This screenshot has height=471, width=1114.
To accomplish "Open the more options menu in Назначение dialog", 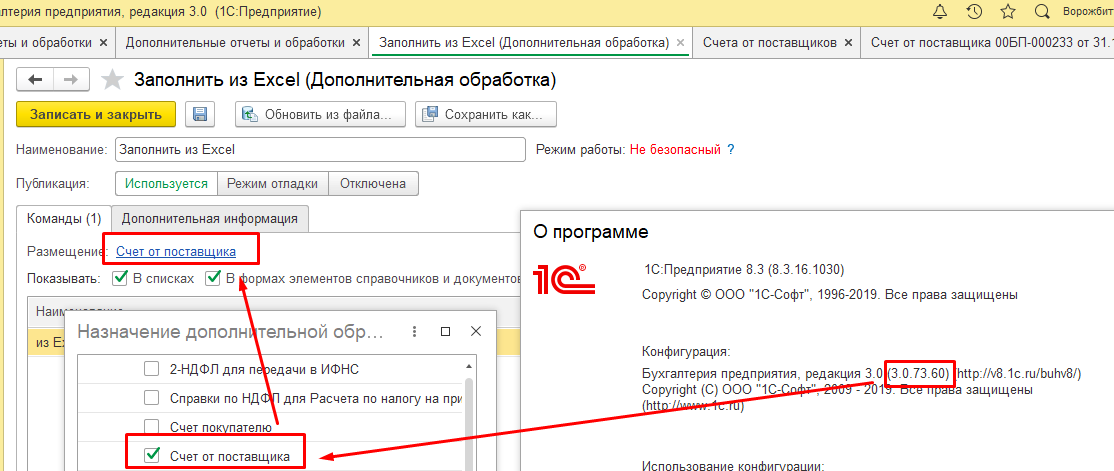I will coord(416,332).
